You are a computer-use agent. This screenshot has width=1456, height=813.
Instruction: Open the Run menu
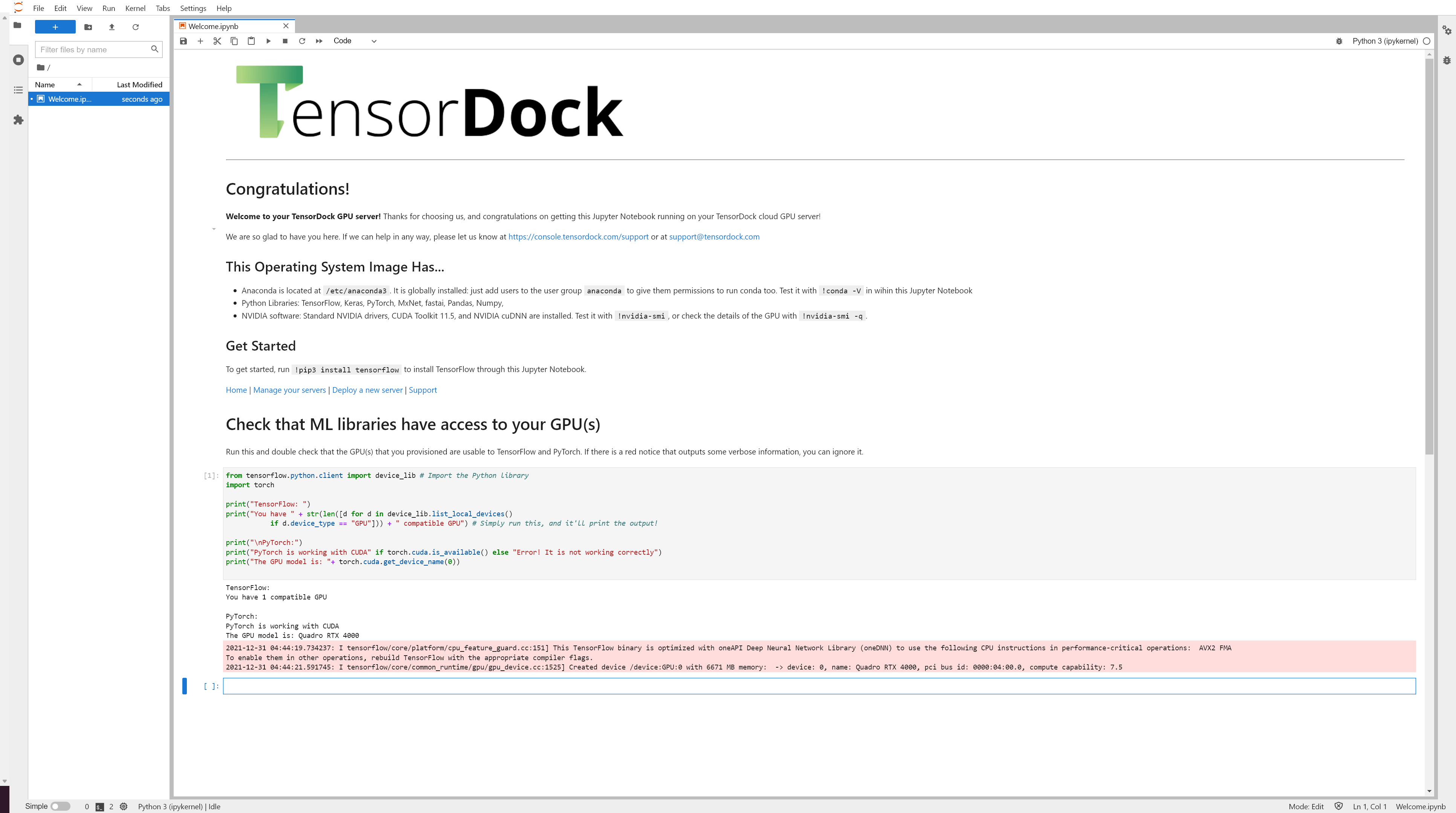108,8
